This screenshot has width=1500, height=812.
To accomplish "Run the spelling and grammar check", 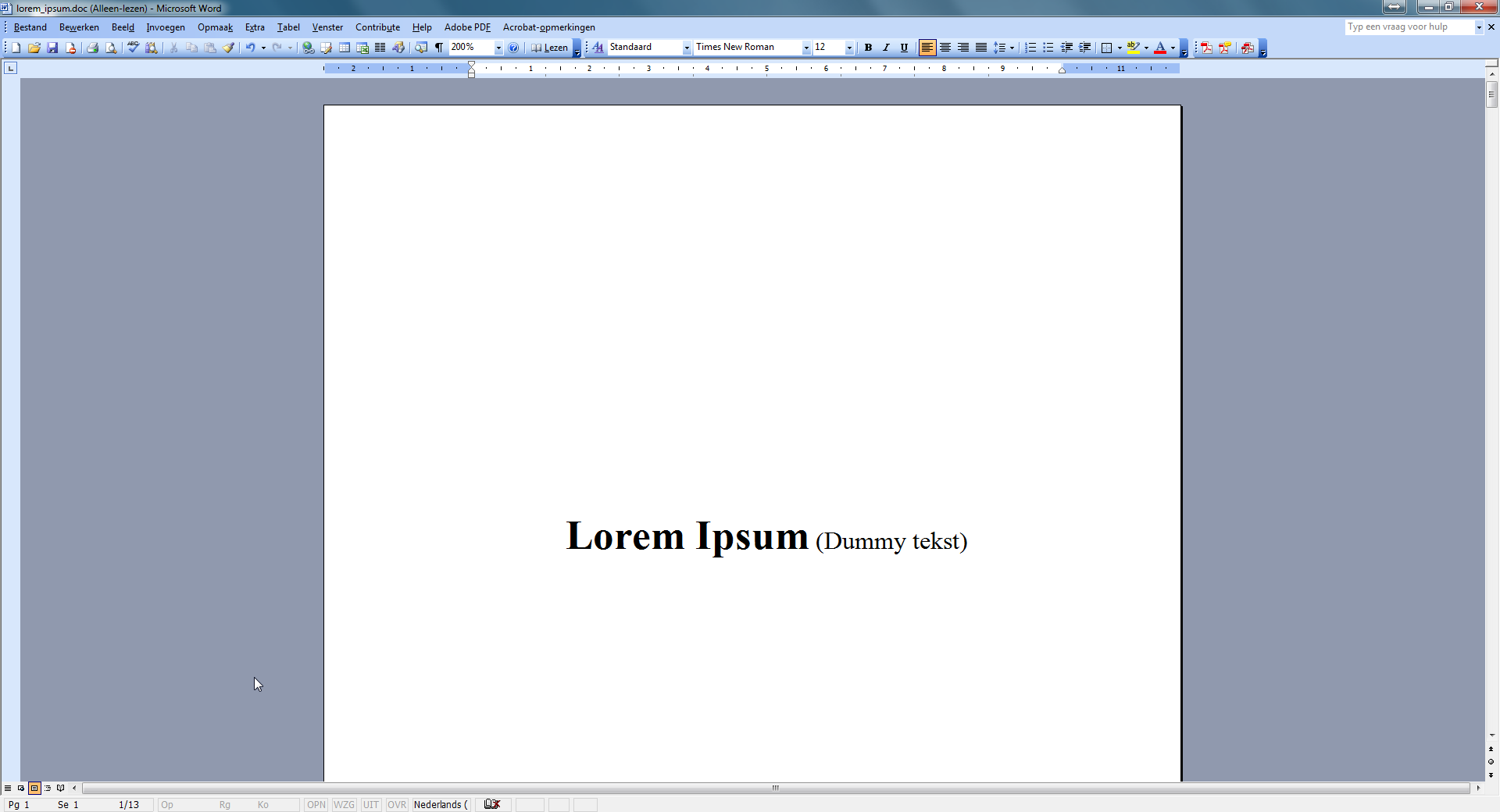I will (133, 48).
